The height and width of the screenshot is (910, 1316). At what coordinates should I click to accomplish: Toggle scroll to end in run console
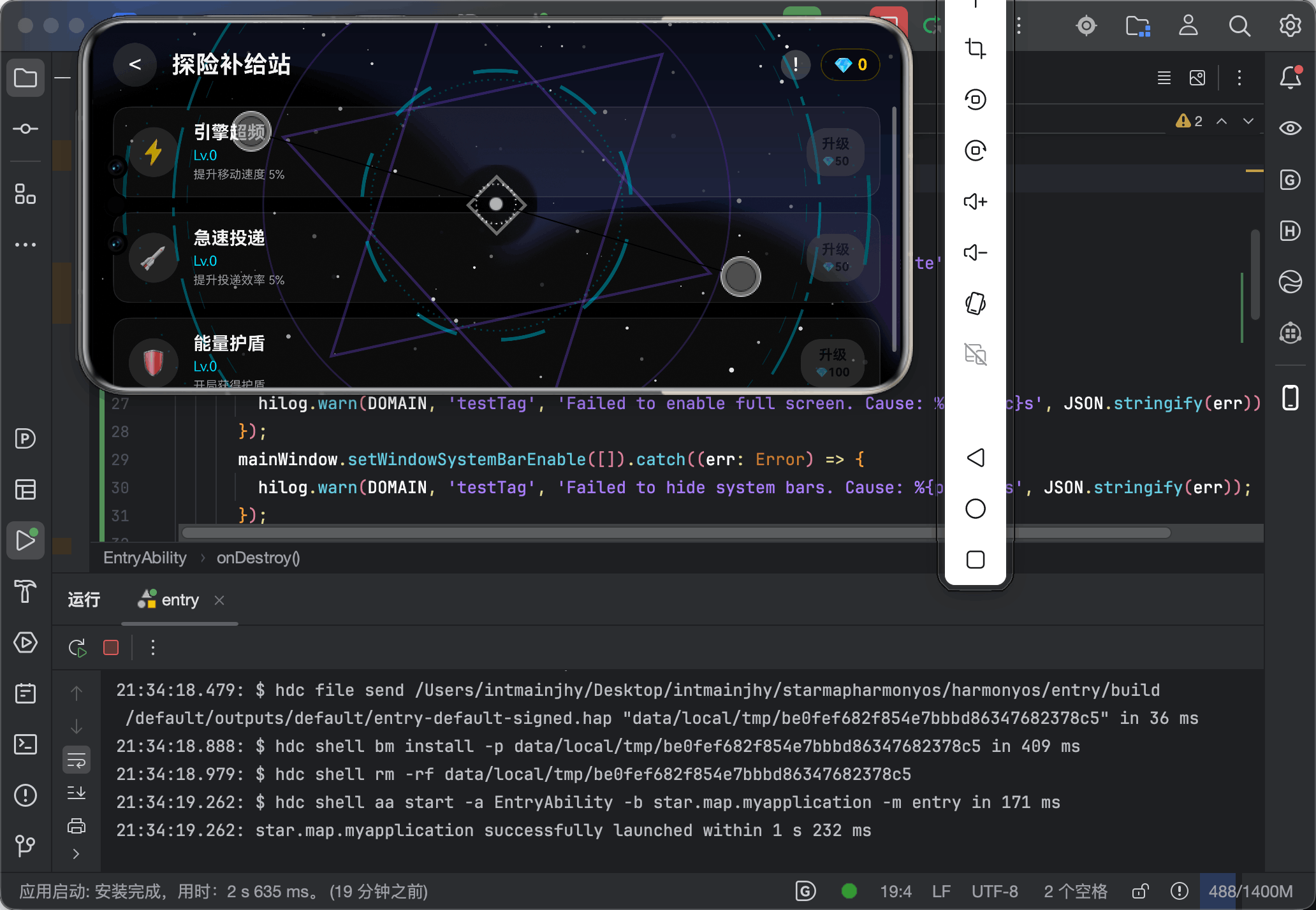coord(77,793)
